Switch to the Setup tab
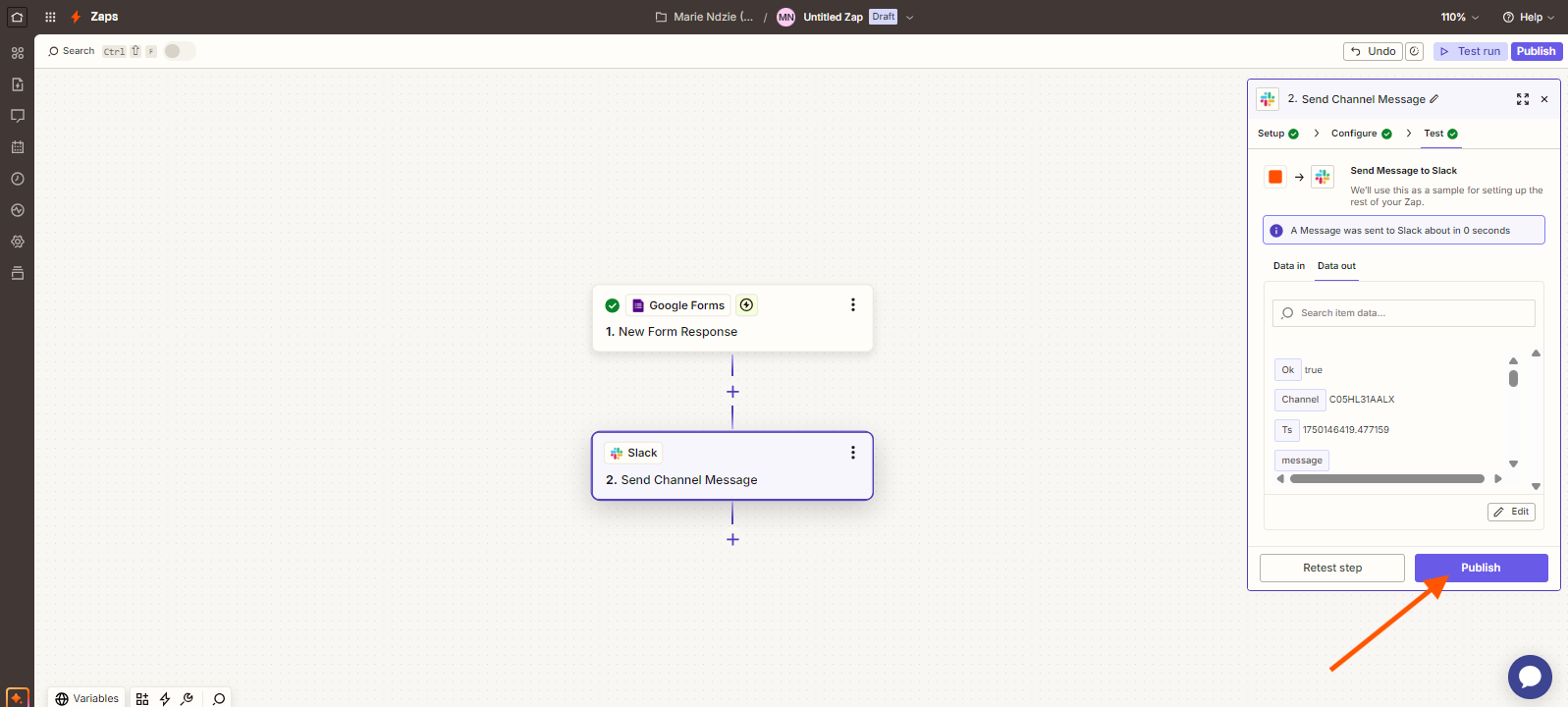Viewport: 1568px width, 707px height. [1277, 134]
